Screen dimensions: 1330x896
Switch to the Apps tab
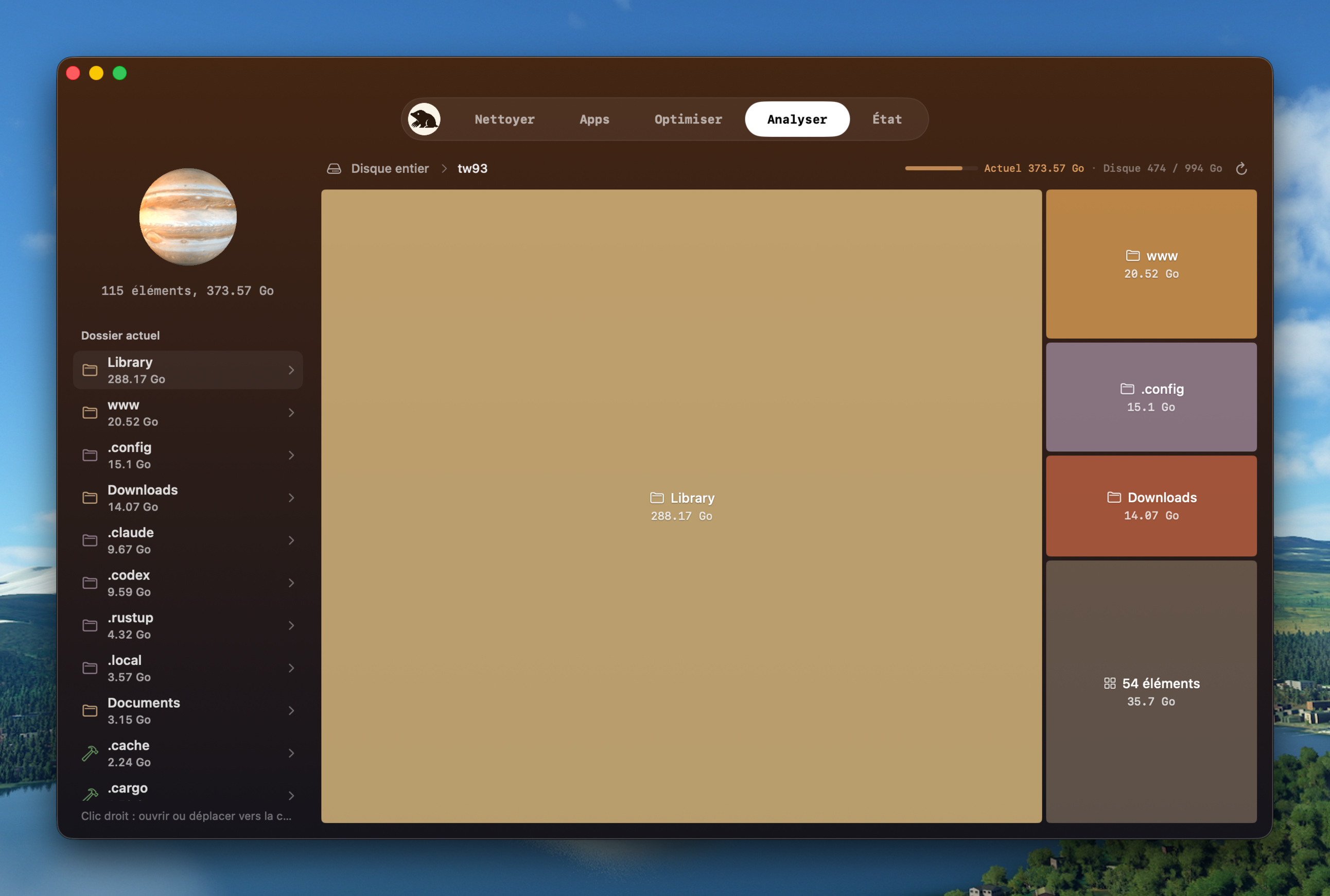[594, 119]
